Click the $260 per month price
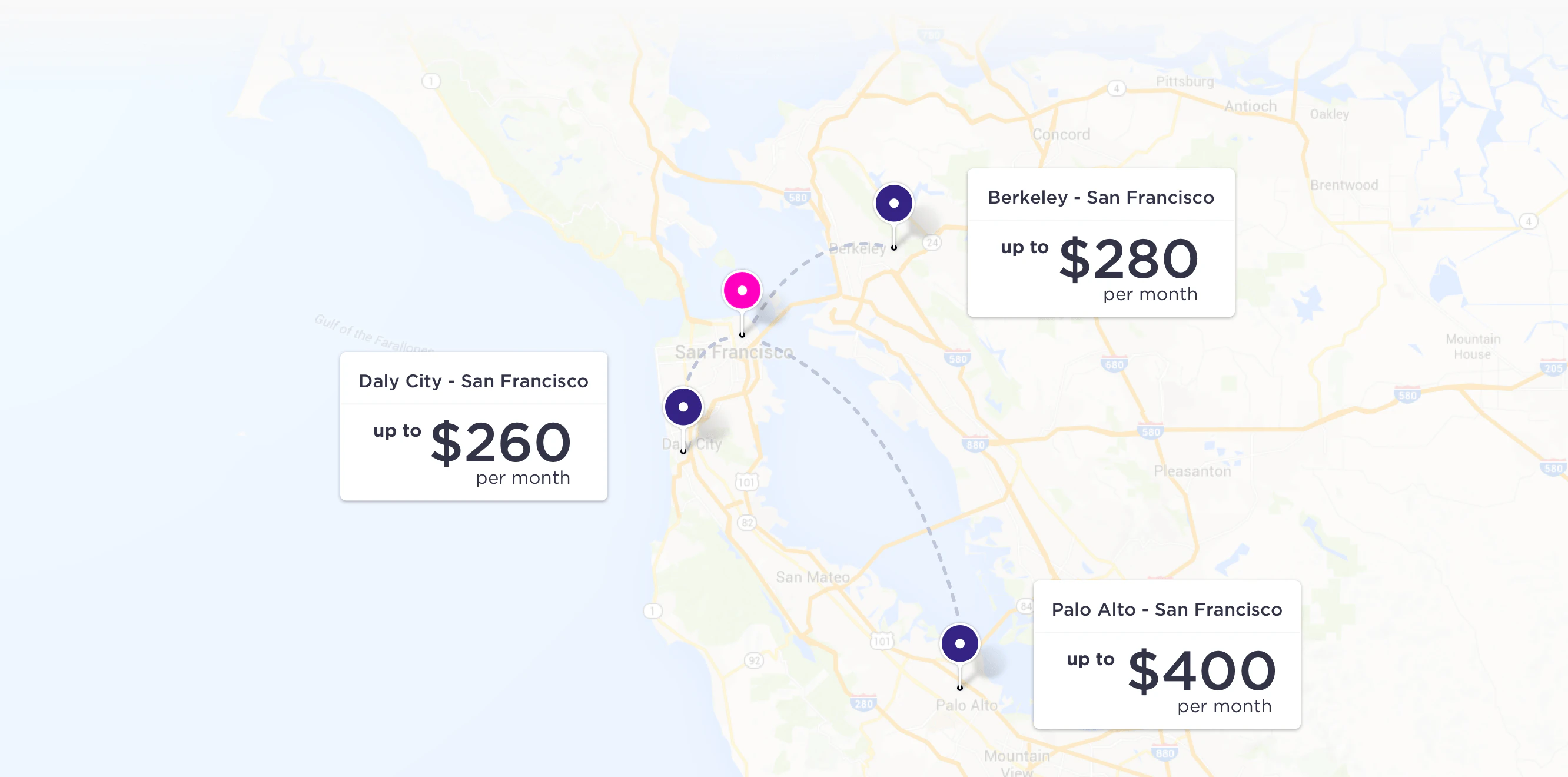 [500, 443]
